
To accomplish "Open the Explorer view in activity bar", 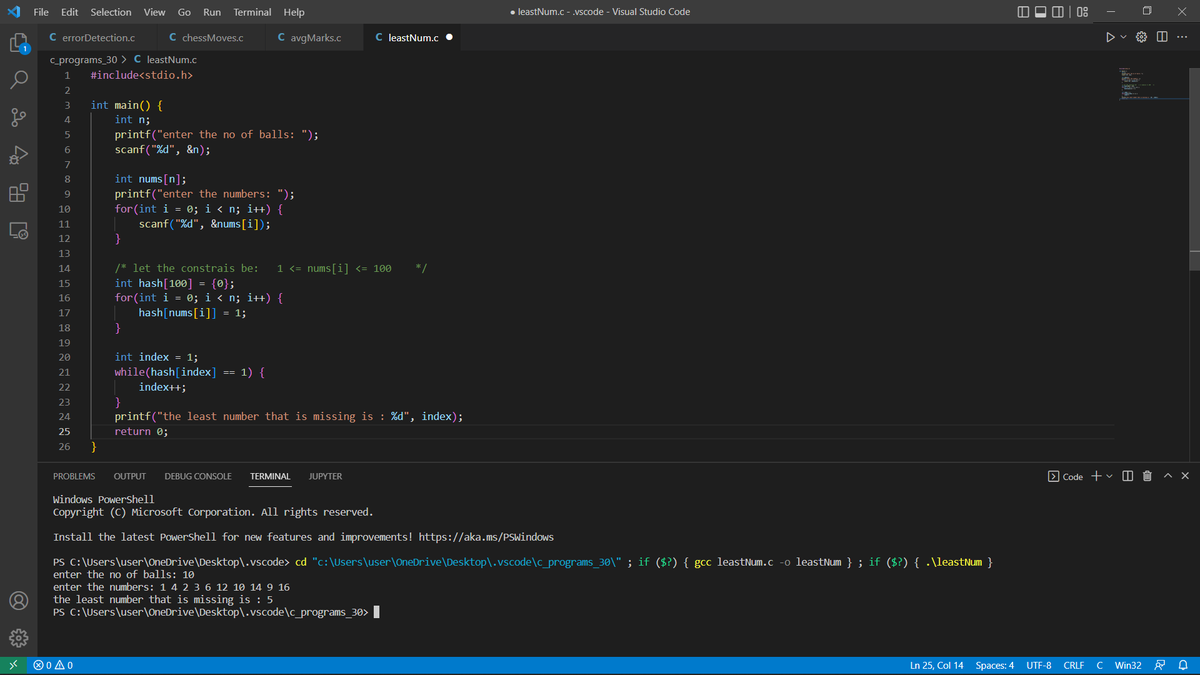I will click(19, 45).
